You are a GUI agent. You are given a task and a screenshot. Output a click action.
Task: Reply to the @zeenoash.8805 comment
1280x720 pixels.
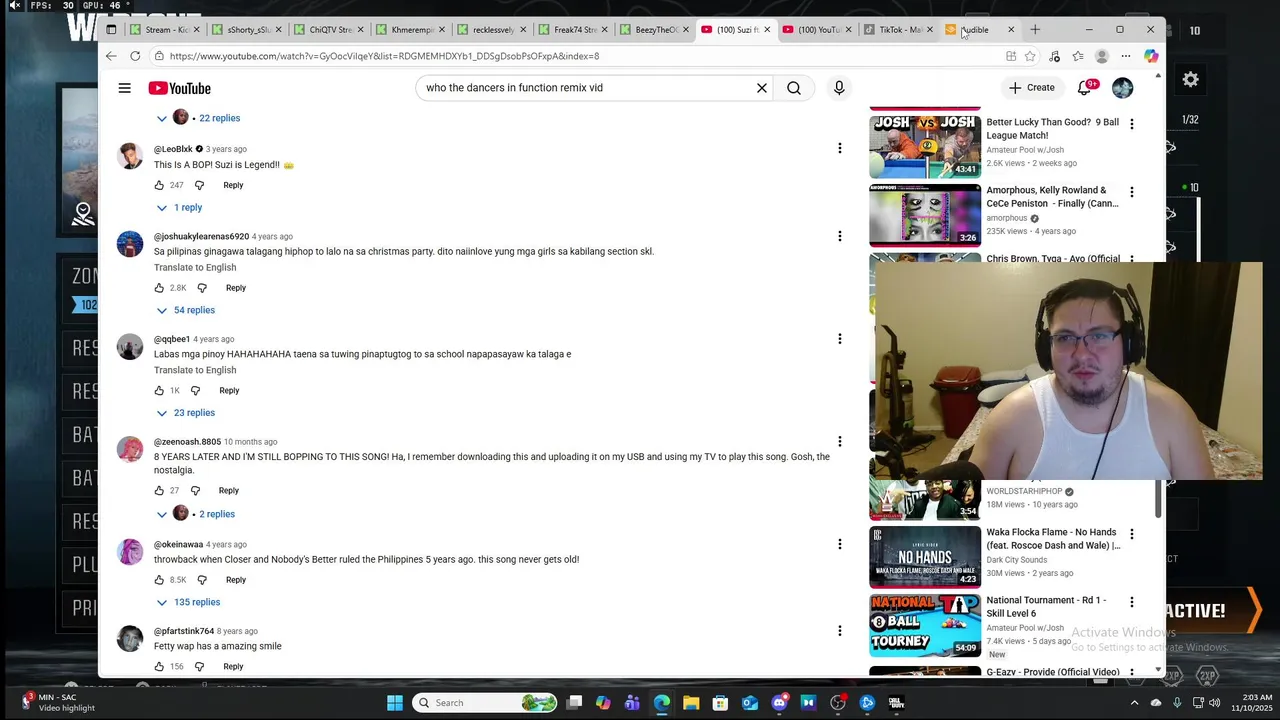pyautogui.click(x=229, y=491)
